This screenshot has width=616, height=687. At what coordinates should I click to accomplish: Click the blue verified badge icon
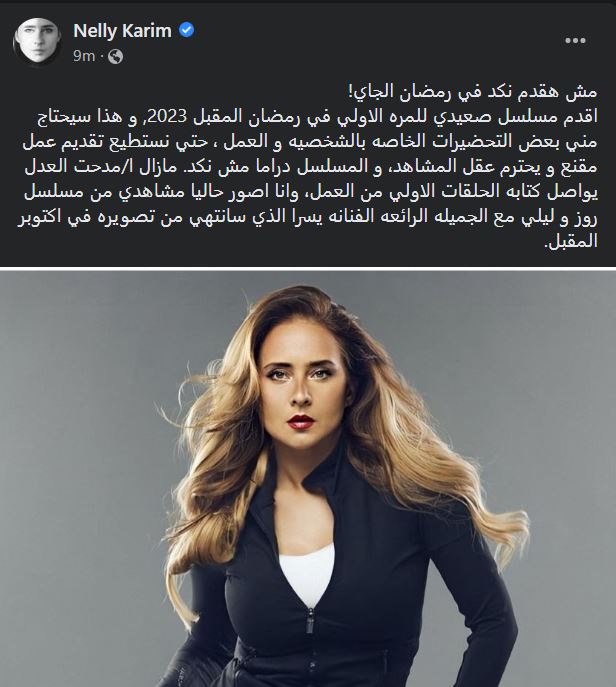pos(187,30)
